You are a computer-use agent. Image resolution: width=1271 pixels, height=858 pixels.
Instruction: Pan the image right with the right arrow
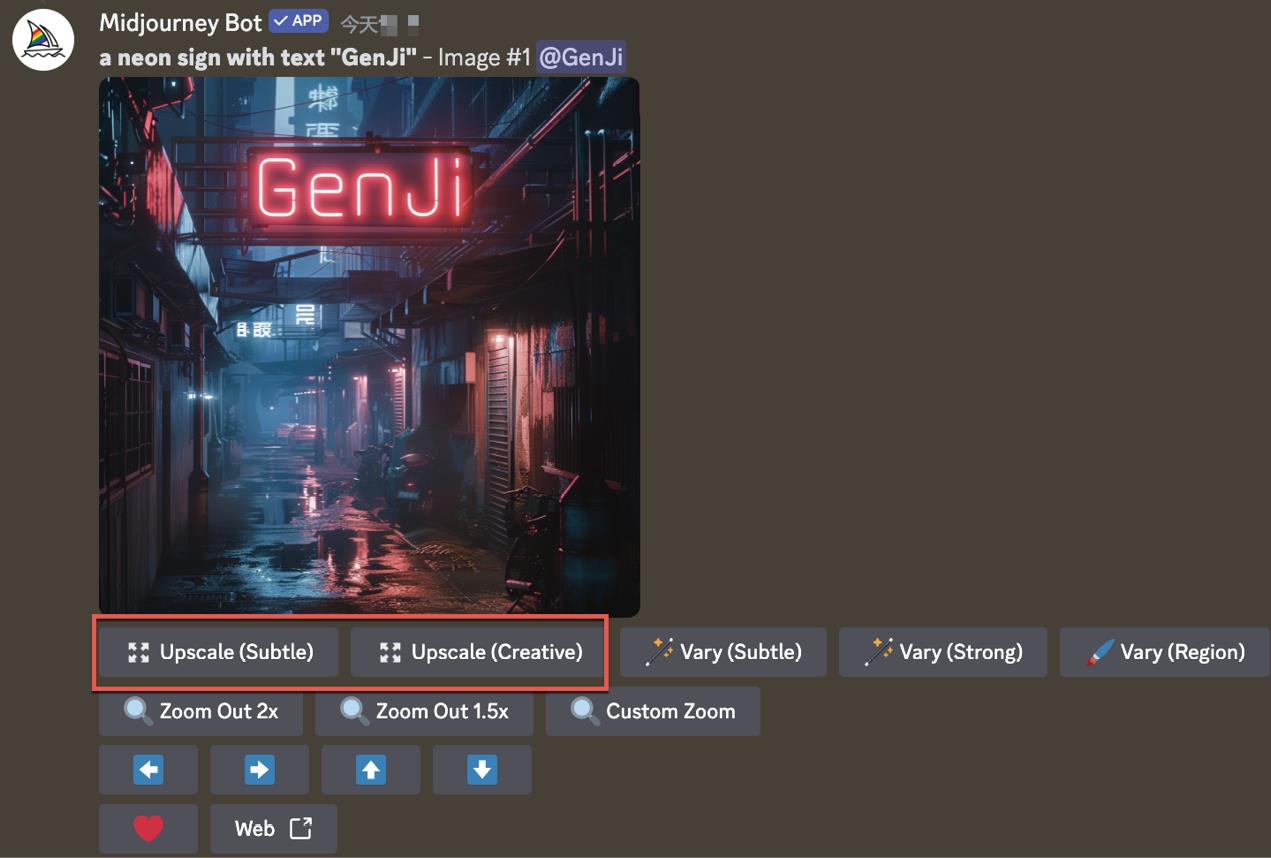(x=259, y=769)
